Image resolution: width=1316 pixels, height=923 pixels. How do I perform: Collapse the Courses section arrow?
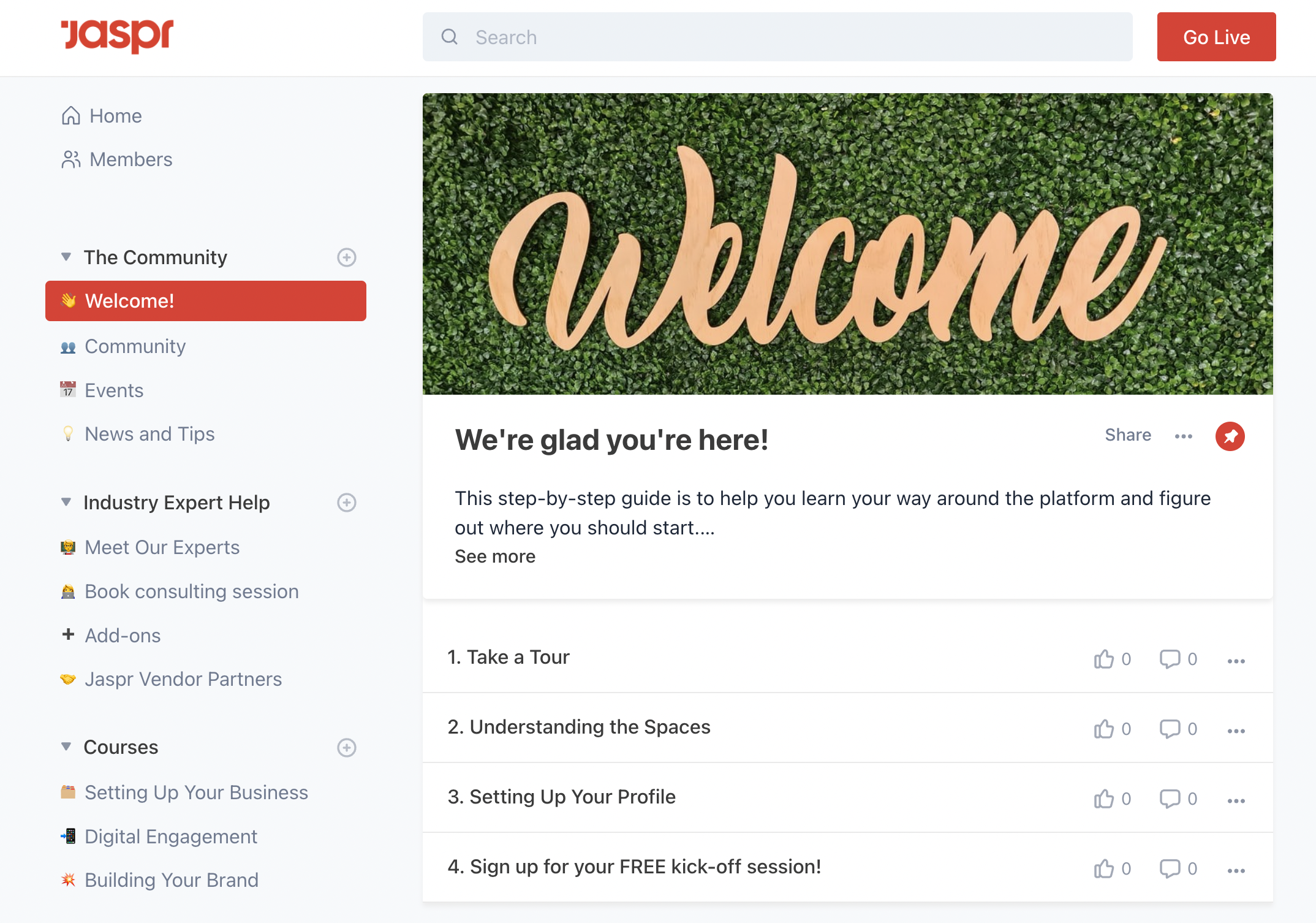66,746
